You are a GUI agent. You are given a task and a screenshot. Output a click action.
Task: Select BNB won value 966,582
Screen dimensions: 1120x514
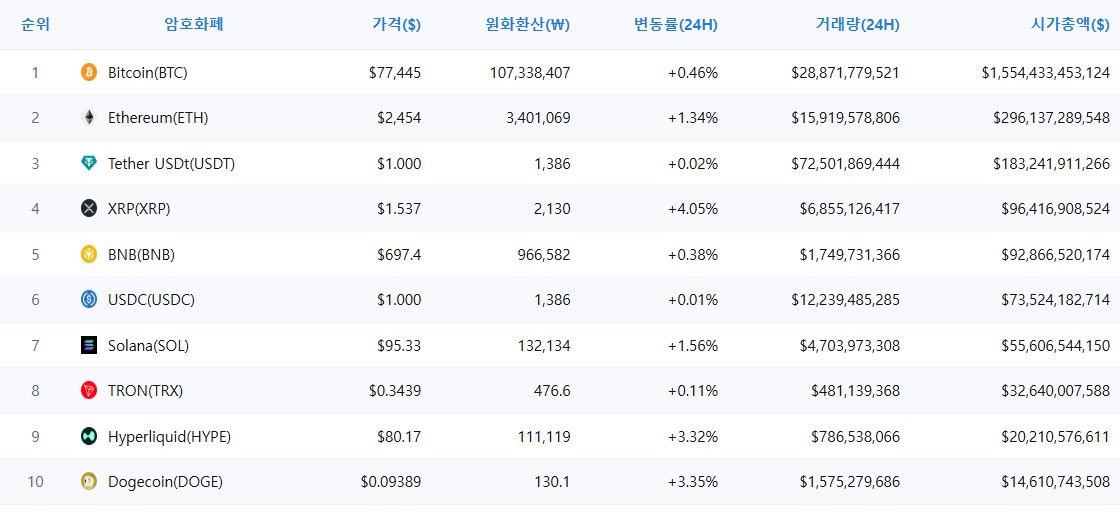pos(544,254)
